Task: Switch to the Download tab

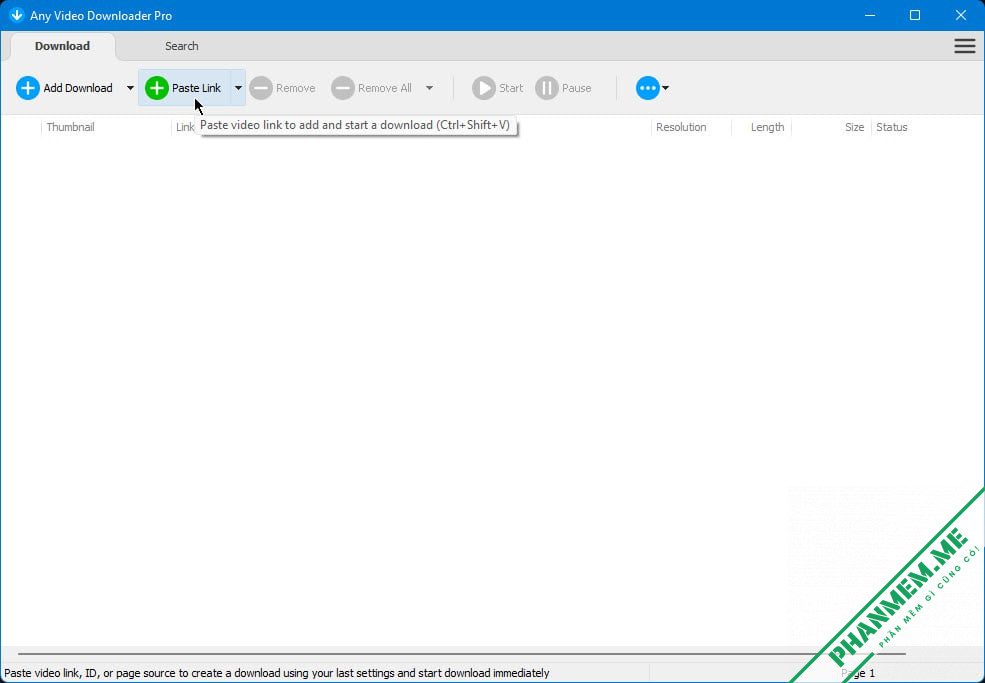Action: (x=62, y=46)
